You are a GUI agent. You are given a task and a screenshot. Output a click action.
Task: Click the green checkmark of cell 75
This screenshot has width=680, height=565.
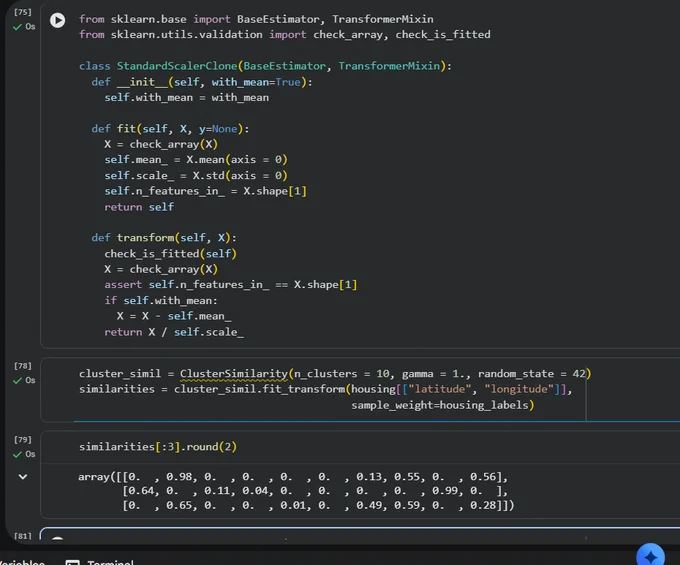coord(17,27)
